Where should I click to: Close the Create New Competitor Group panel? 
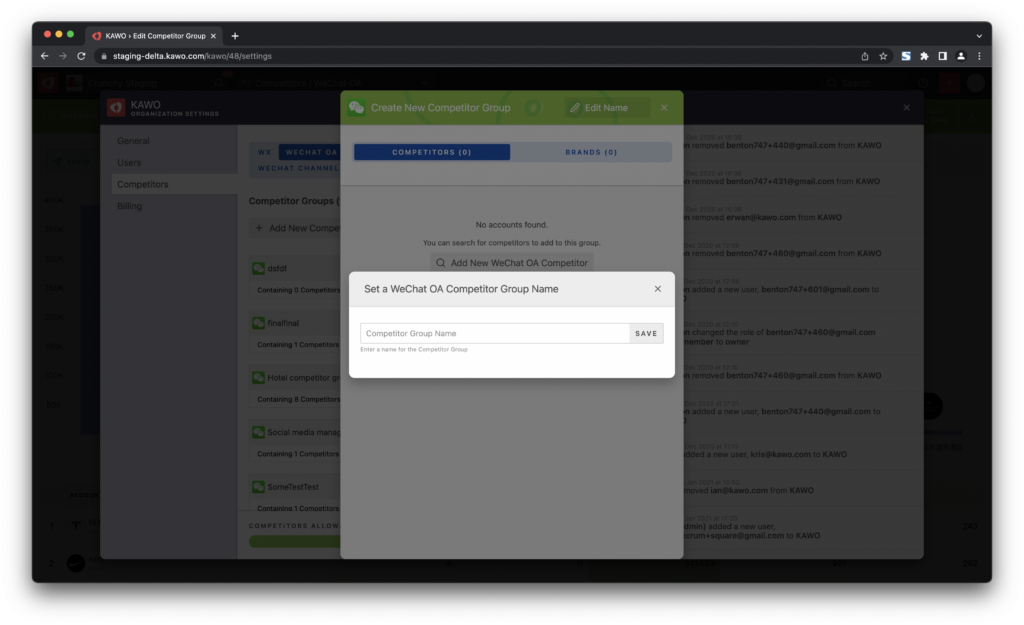point(664,108)
